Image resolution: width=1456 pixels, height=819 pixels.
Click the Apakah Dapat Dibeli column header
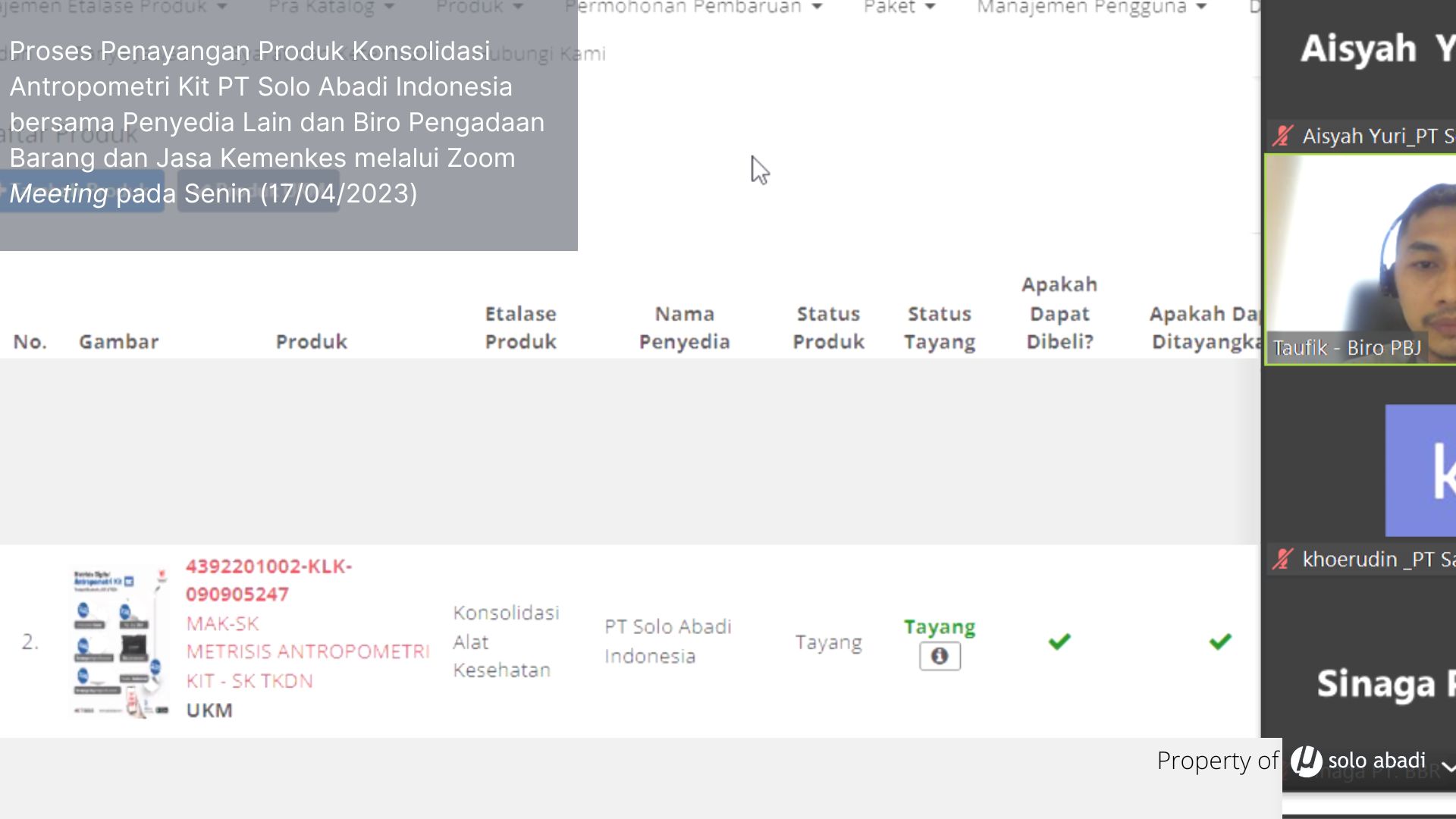click(1059, 312)
